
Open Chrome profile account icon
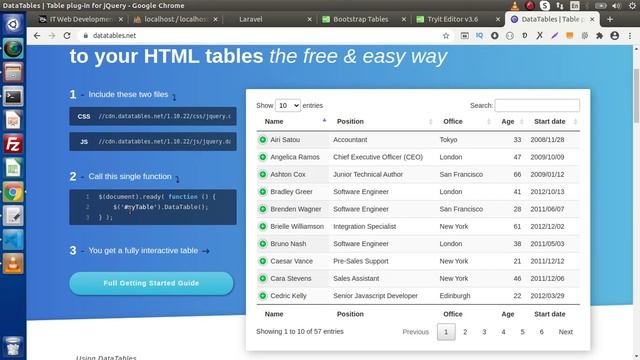pos(615,36)
